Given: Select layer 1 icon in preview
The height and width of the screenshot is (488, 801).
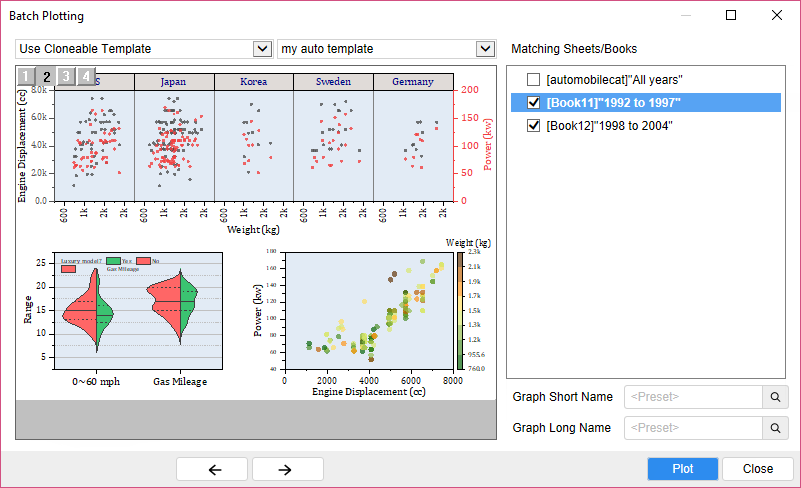Looking at the screenshot, I should pyautogui.click(x=25, y=77).
